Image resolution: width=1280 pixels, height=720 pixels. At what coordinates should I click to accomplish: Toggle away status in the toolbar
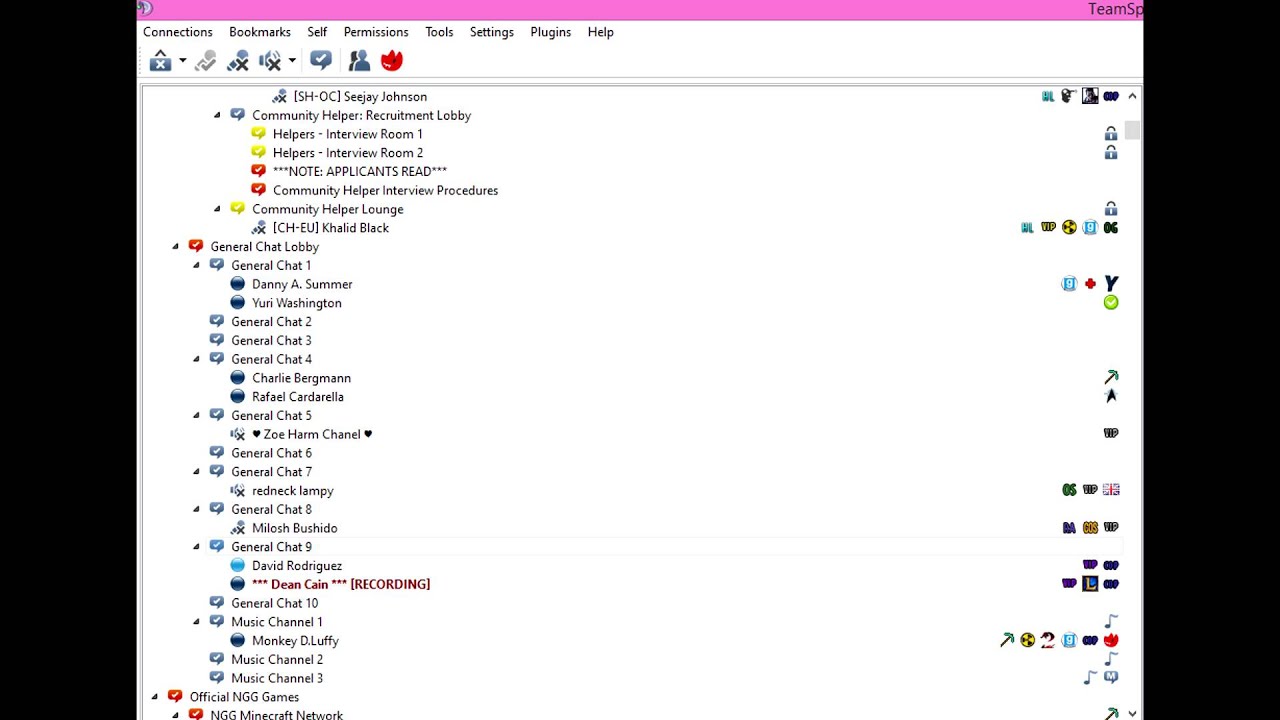(205, 61)
